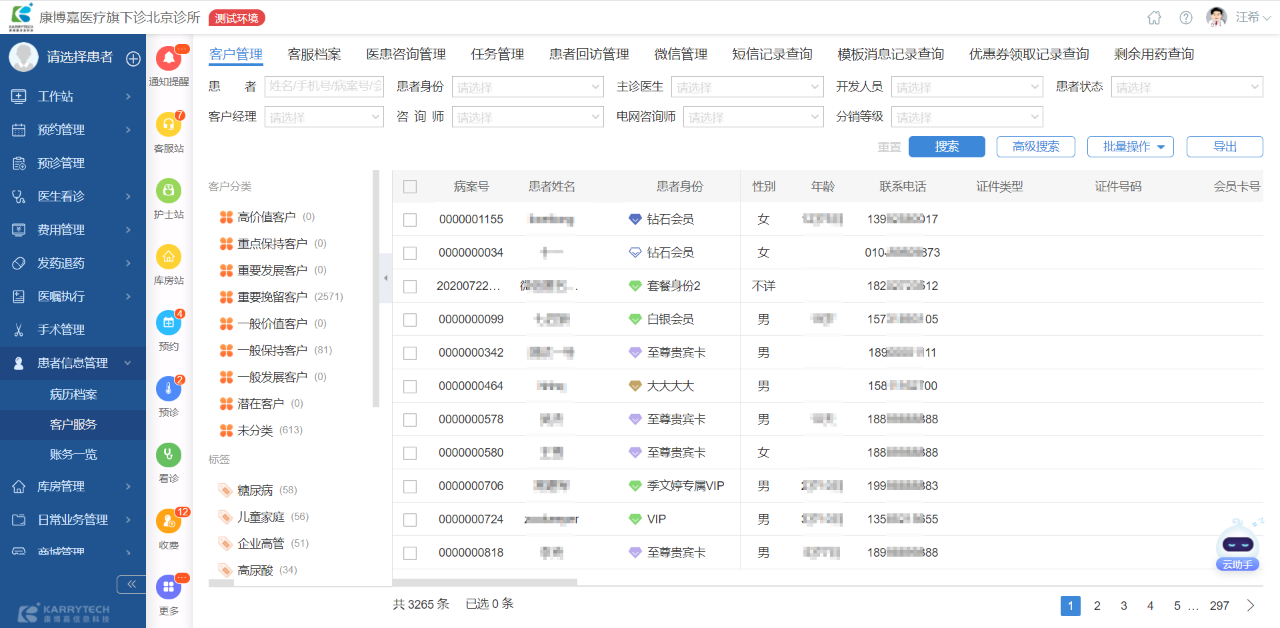The image size is (1280, 628).
Task: Expand the 批量操作 dropdown button
Action: tap(1130, 147)
